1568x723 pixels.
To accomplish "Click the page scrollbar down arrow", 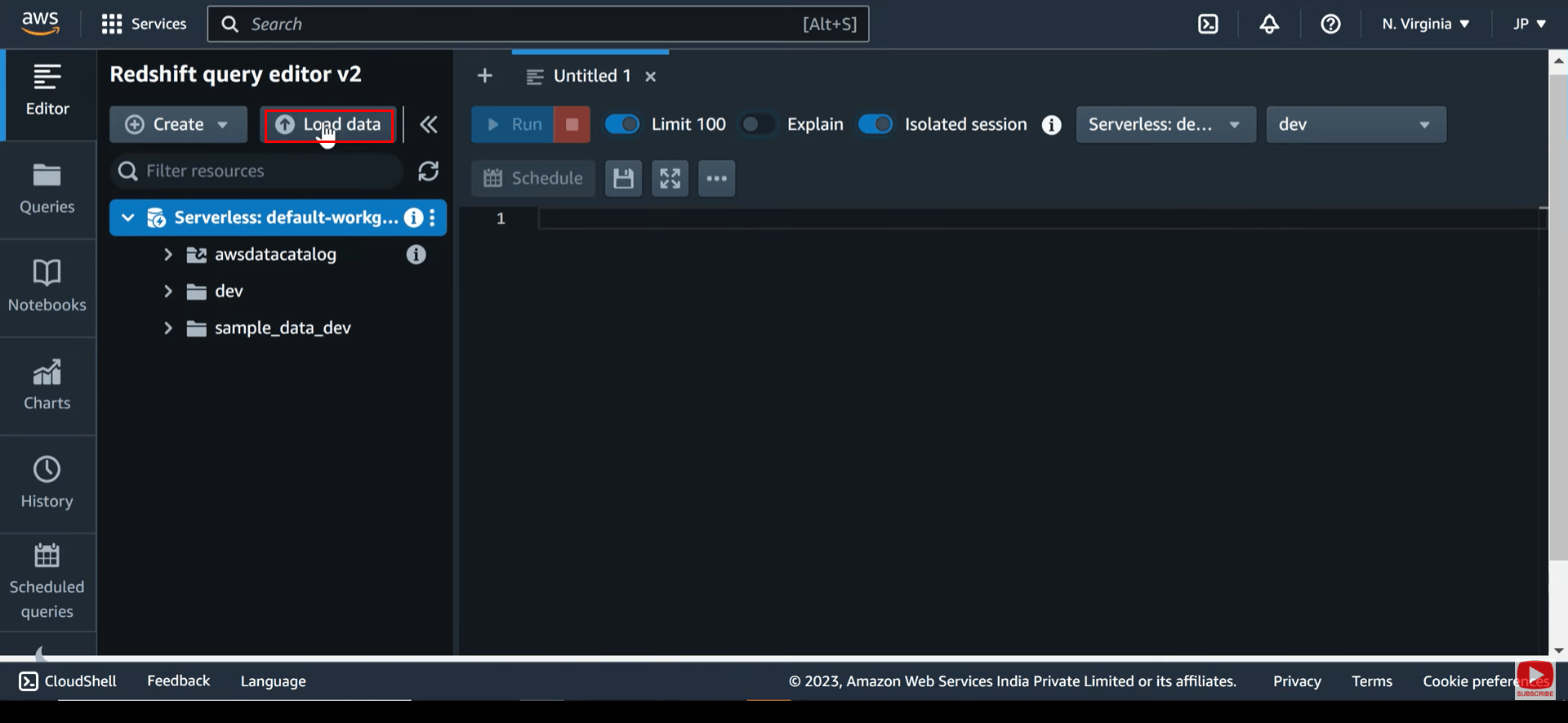I will point(1558,650).
